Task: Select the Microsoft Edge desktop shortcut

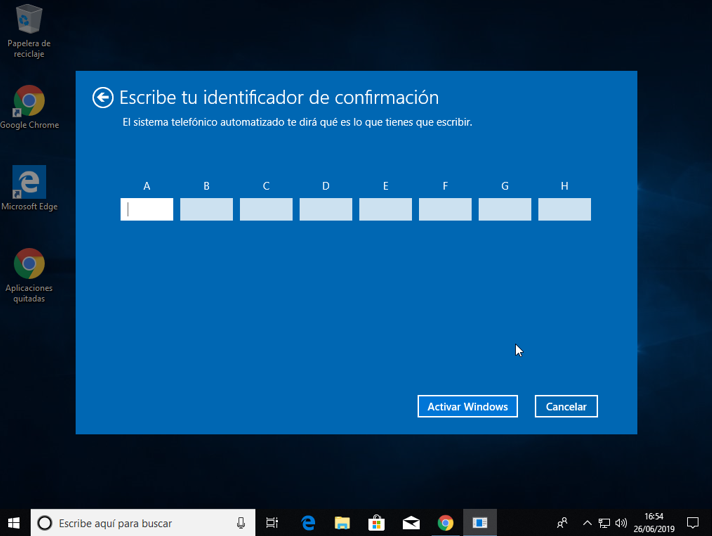Action: point(29,189)
